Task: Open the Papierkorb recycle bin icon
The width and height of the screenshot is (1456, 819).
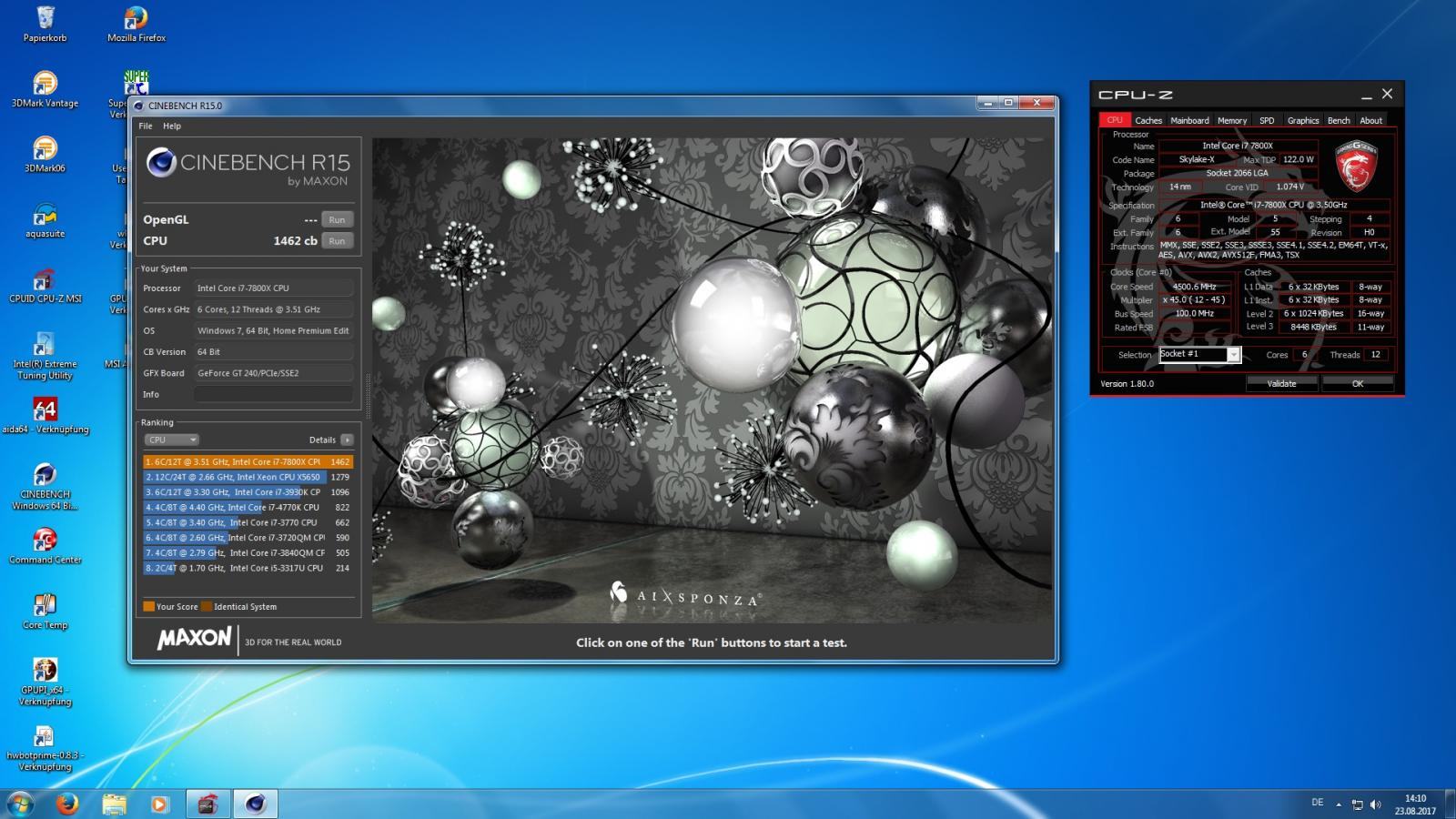Action: point(45,24)
